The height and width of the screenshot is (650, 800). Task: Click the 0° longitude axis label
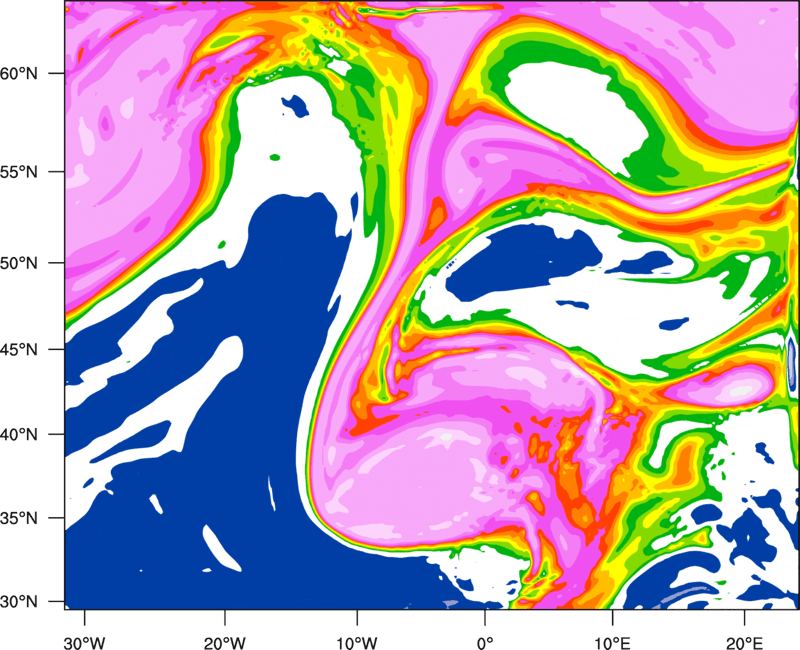pos(485,643)
